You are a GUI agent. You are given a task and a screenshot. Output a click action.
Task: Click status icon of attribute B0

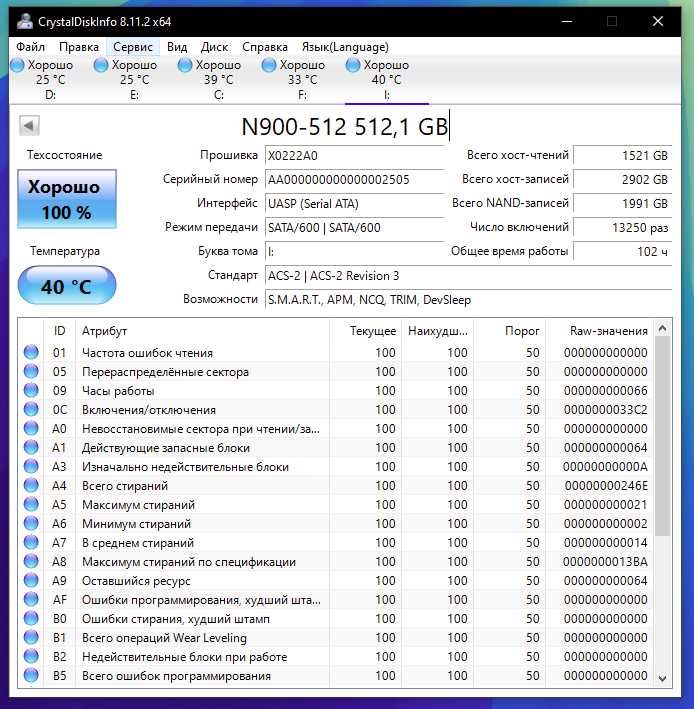(x=31, y=618)
